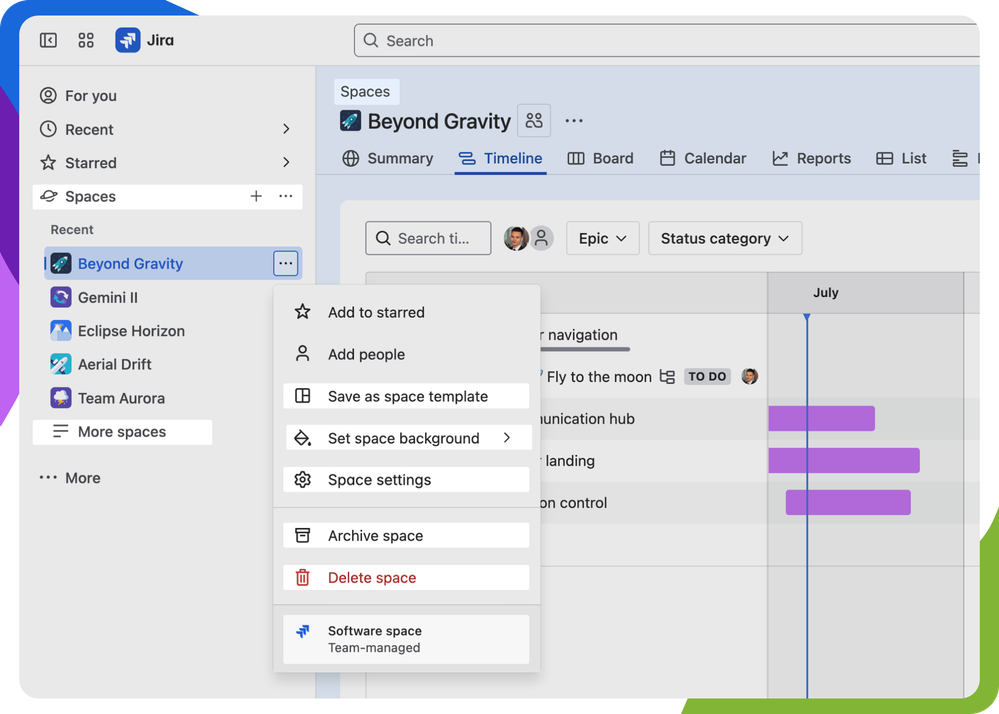Select Delete space option
The image size is (999, 714).
(406, 578)
